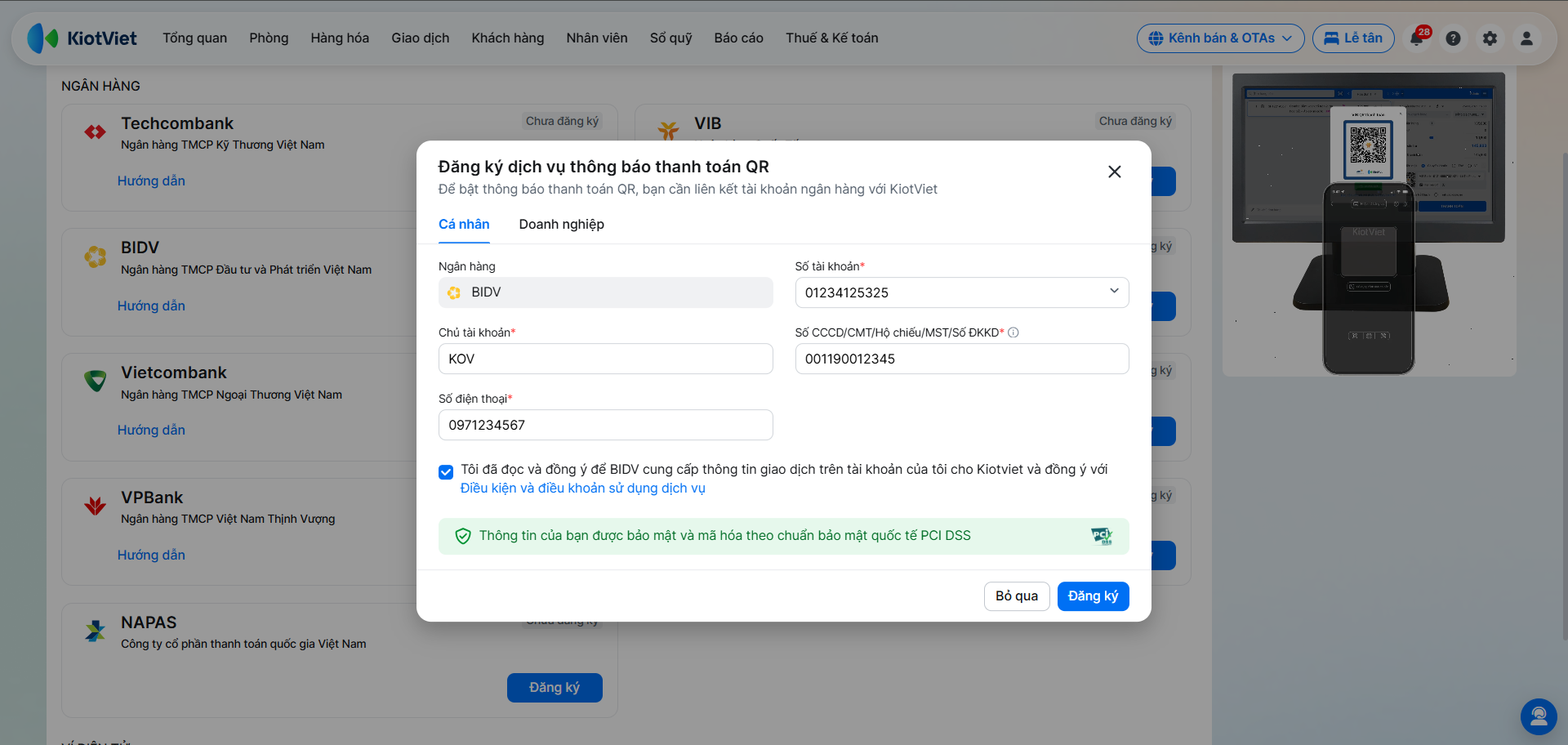The height and width of the screenshot is (745, 1568).
Task: Click Đăng ký on the NAPAS card
Action: point(555,688)
